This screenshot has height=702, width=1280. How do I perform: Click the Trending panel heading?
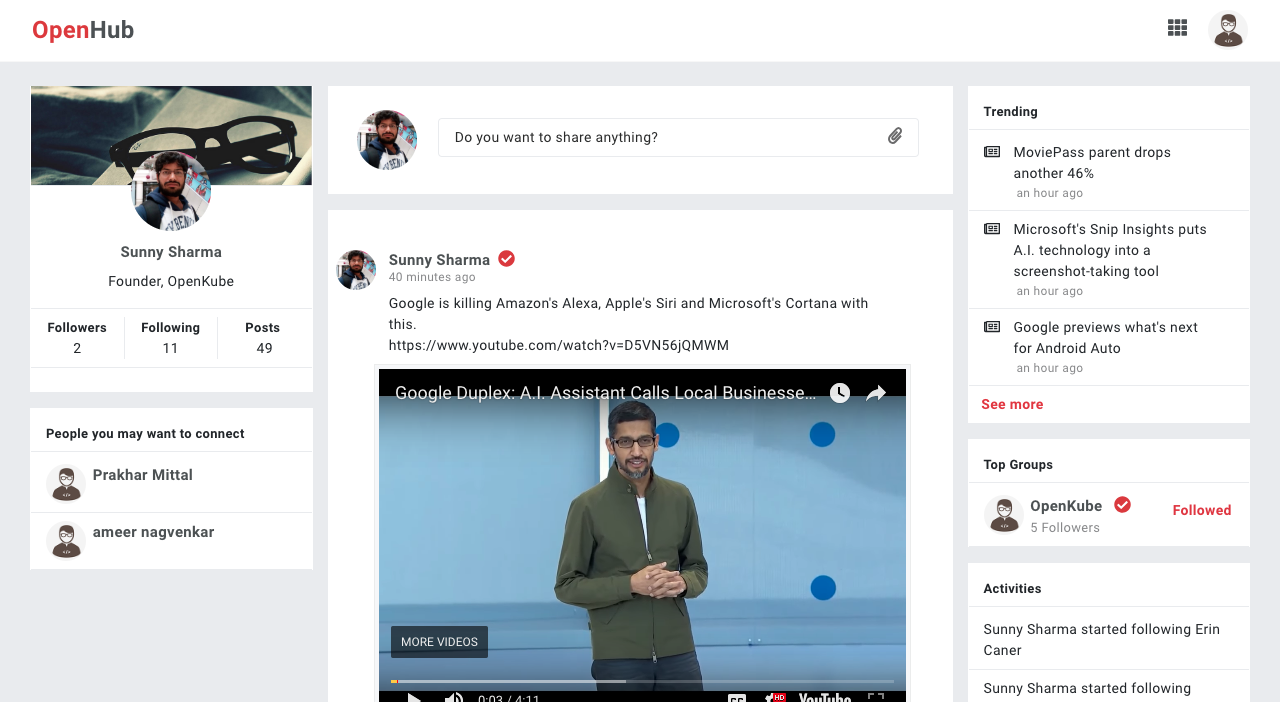(x=1010, y=111)
